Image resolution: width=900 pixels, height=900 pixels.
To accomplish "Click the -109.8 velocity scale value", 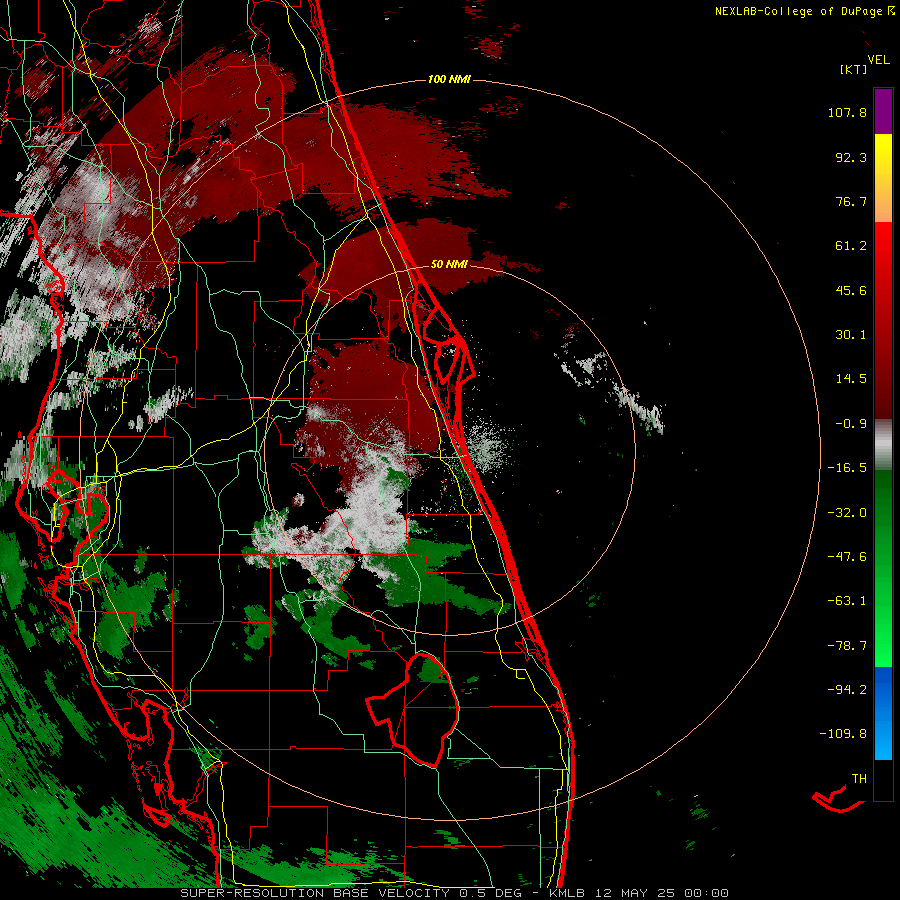I will coord(844,734).
